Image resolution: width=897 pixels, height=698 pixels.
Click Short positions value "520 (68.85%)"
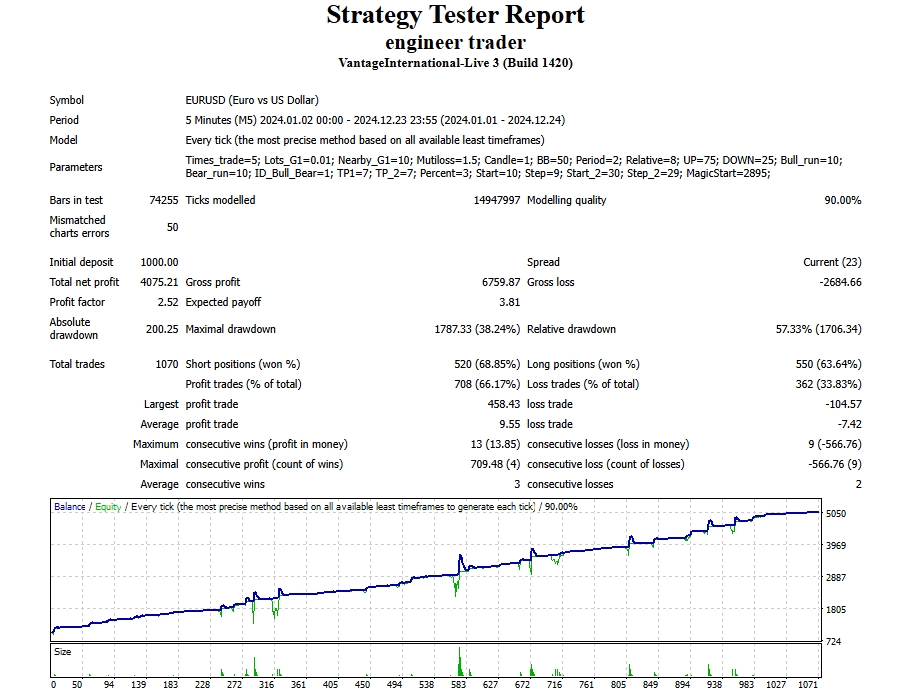tap(487, 364)
